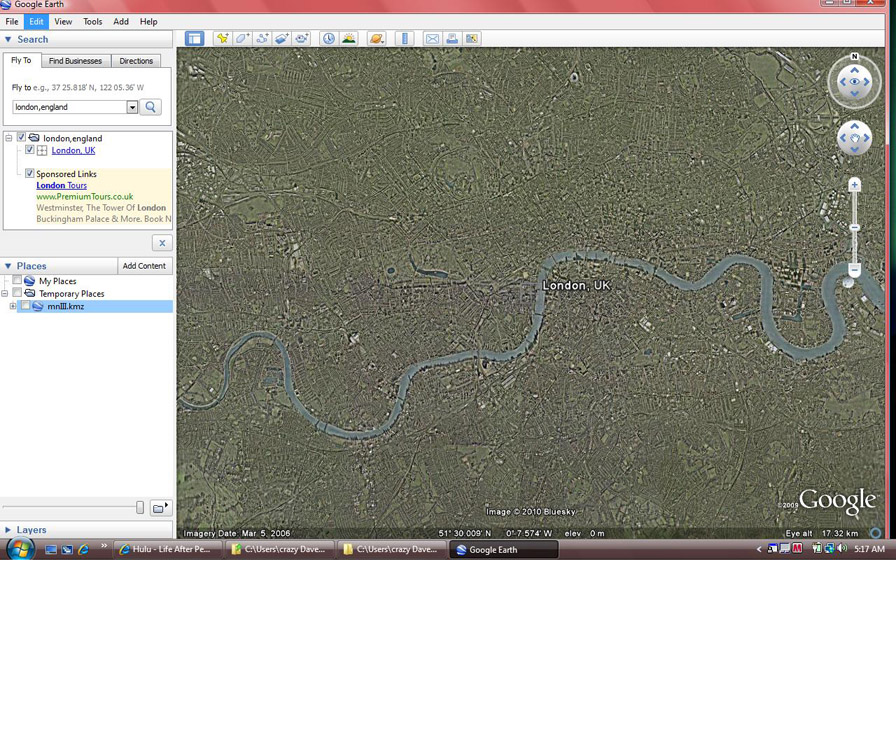Click the Add Content button
Viewport: 896px width, 748px height.
pos(144,266)
